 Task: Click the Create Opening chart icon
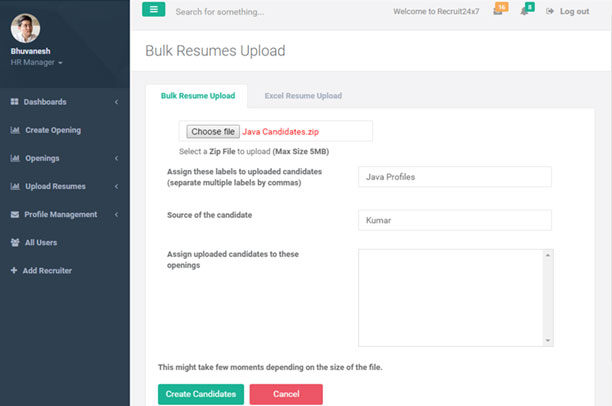point(15,130)
